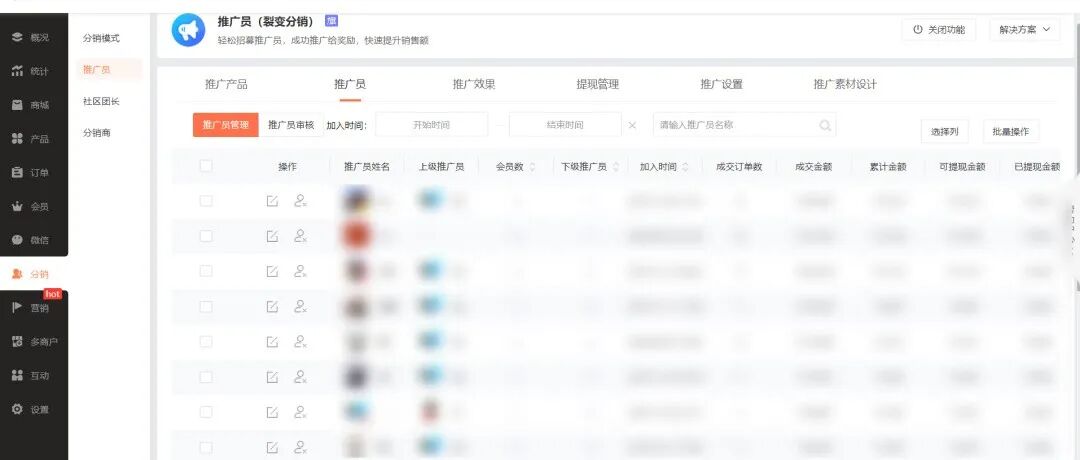Open the 产品 products sidebar icon
Image resolution: width=1080 pixels, height=460 pixels.
pyautogui.click(x=18, y=138)
